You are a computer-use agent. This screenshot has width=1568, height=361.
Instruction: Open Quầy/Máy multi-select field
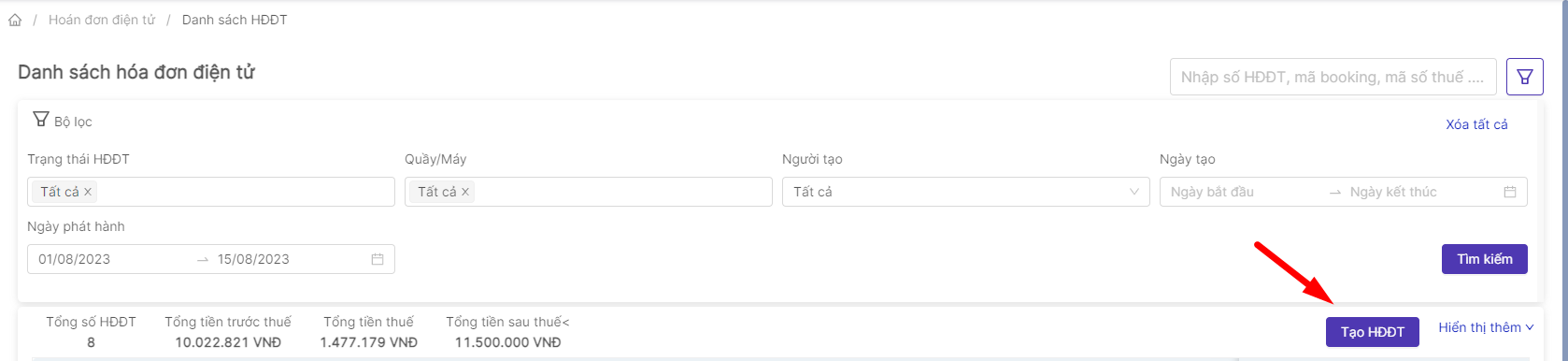589,192
